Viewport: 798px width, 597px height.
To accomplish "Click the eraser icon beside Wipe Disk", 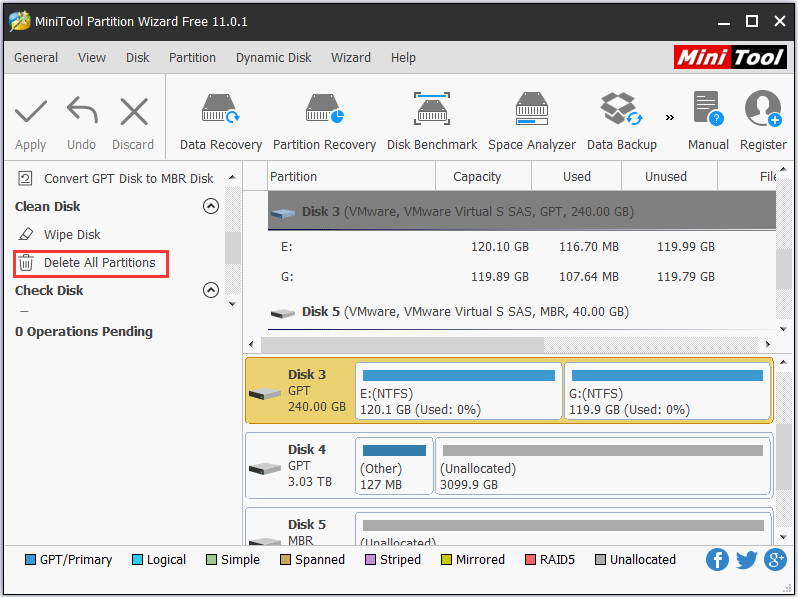I will (25, 234).
